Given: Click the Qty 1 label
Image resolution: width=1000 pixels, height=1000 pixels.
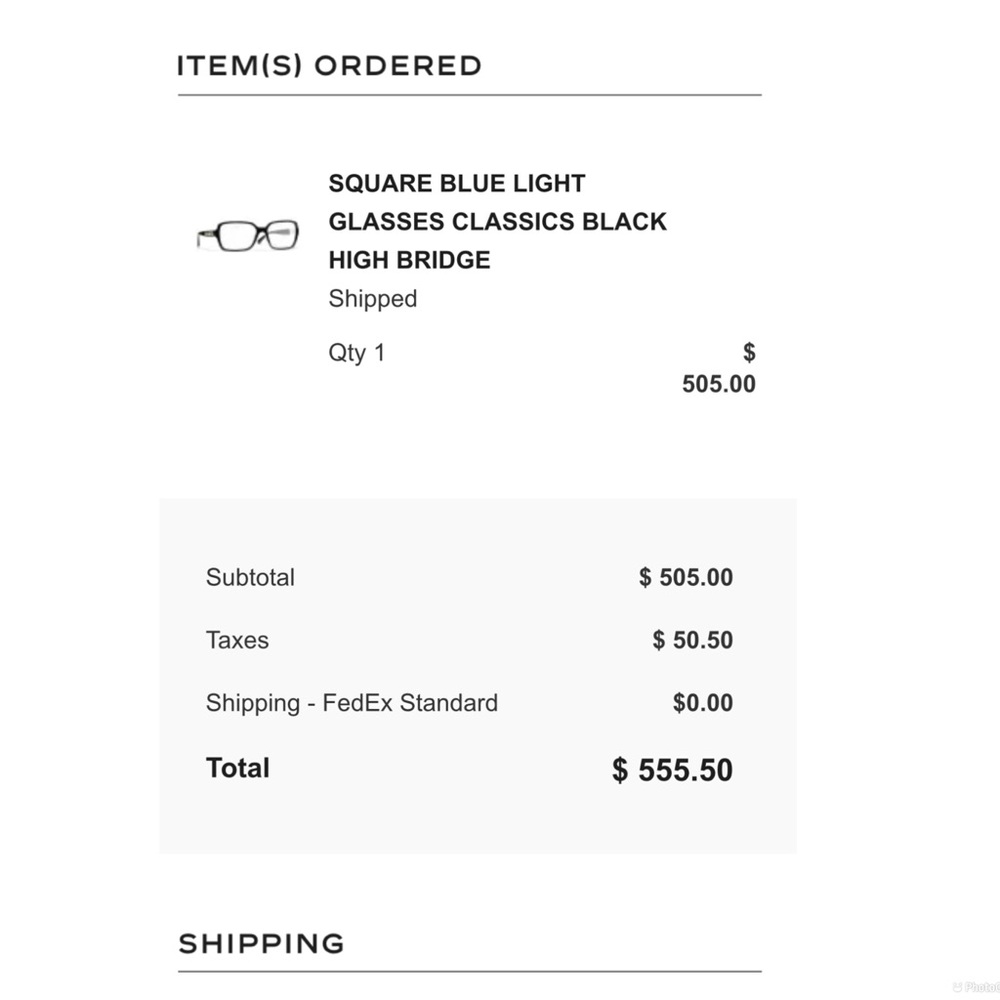Looking at the screenshot, I should [x=357, y=353].
